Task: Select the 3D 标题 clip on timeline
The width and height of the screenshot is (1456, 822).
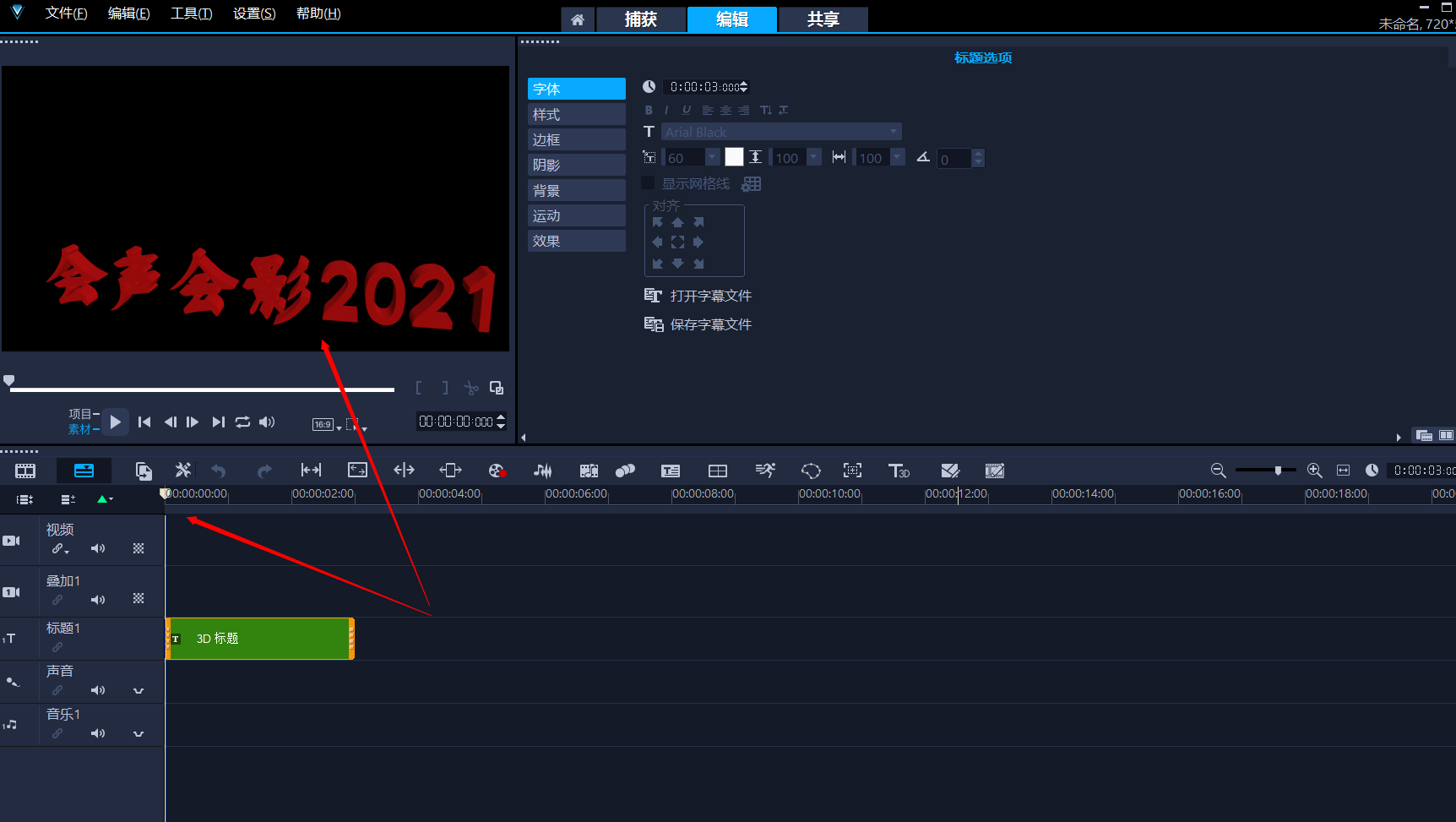Action: coord(260,639)
